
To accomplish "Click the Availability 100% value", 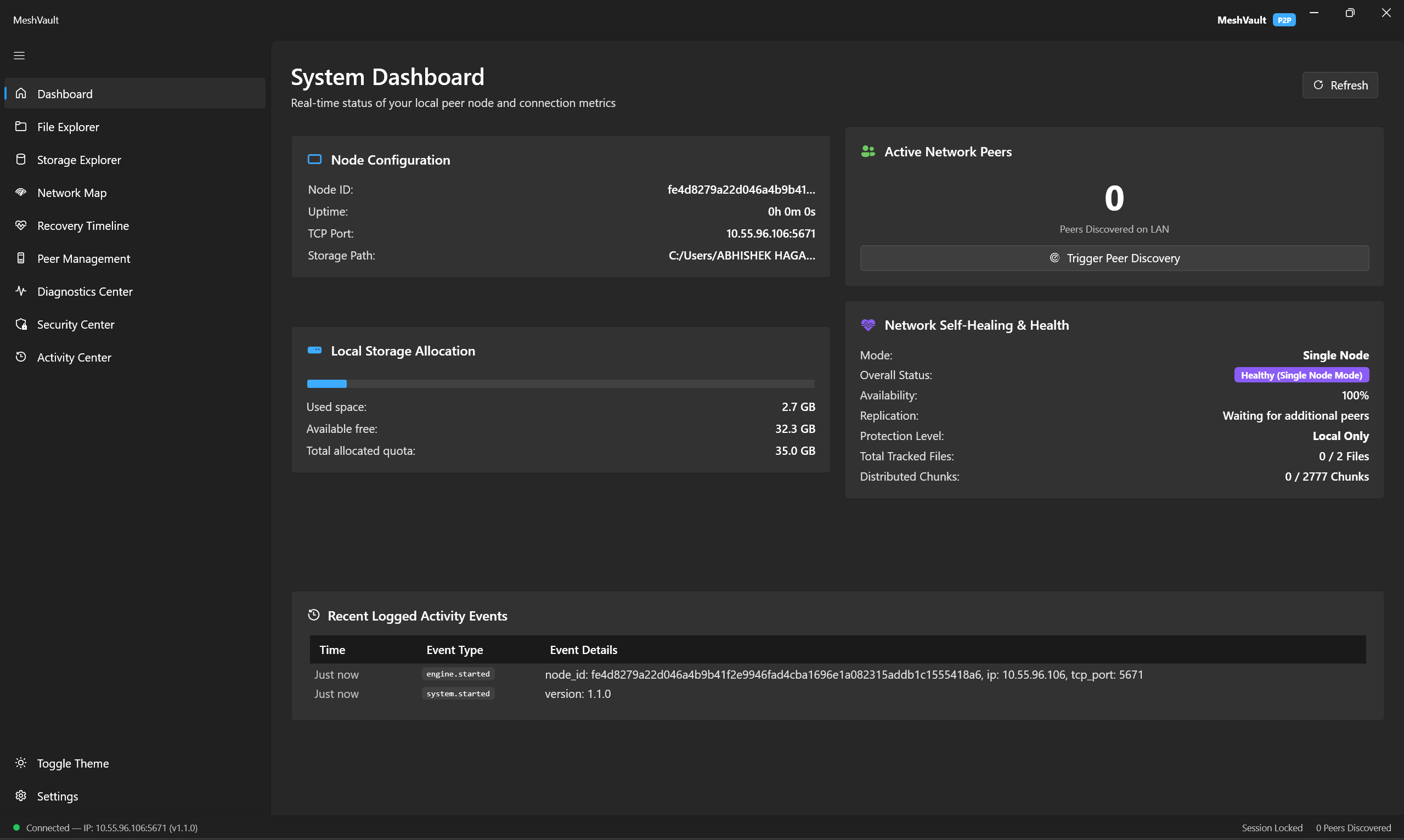I will pyautogui.click(x=1355, y=395).
